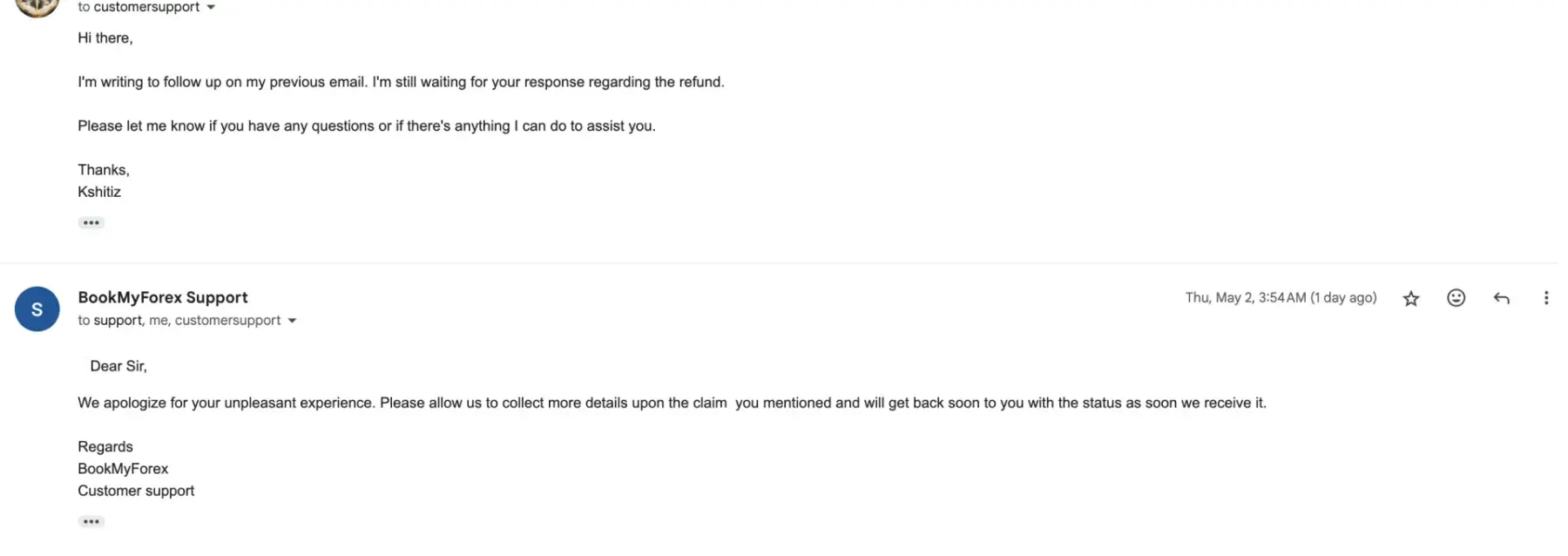The image size is (1568, 556).
Task: Show trimmed content under Kshitiz's signature
Action: click(91, 223)
